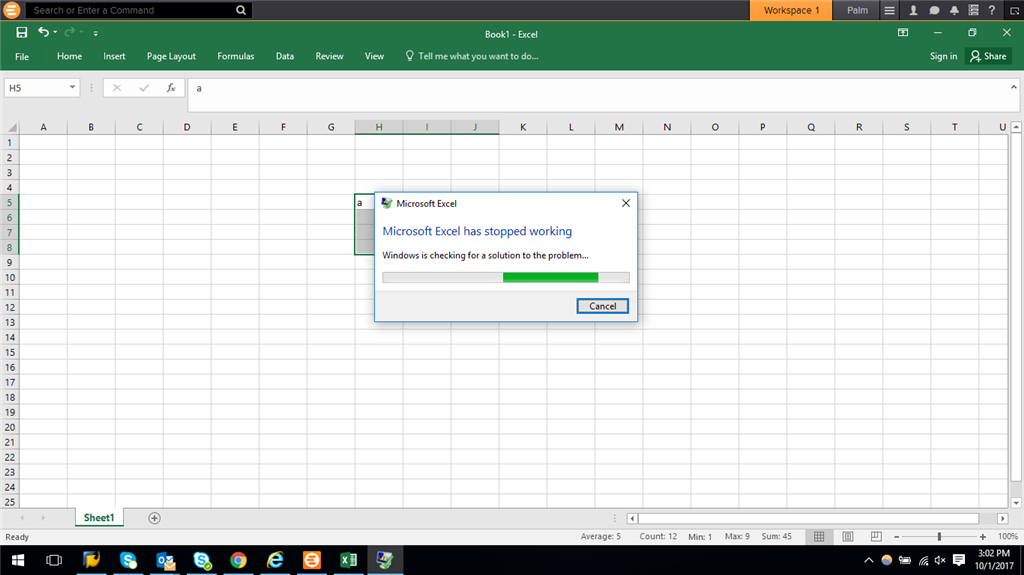Click into the formula bar
This screenshot has height=575, width=1024.
tap(598, 95)
